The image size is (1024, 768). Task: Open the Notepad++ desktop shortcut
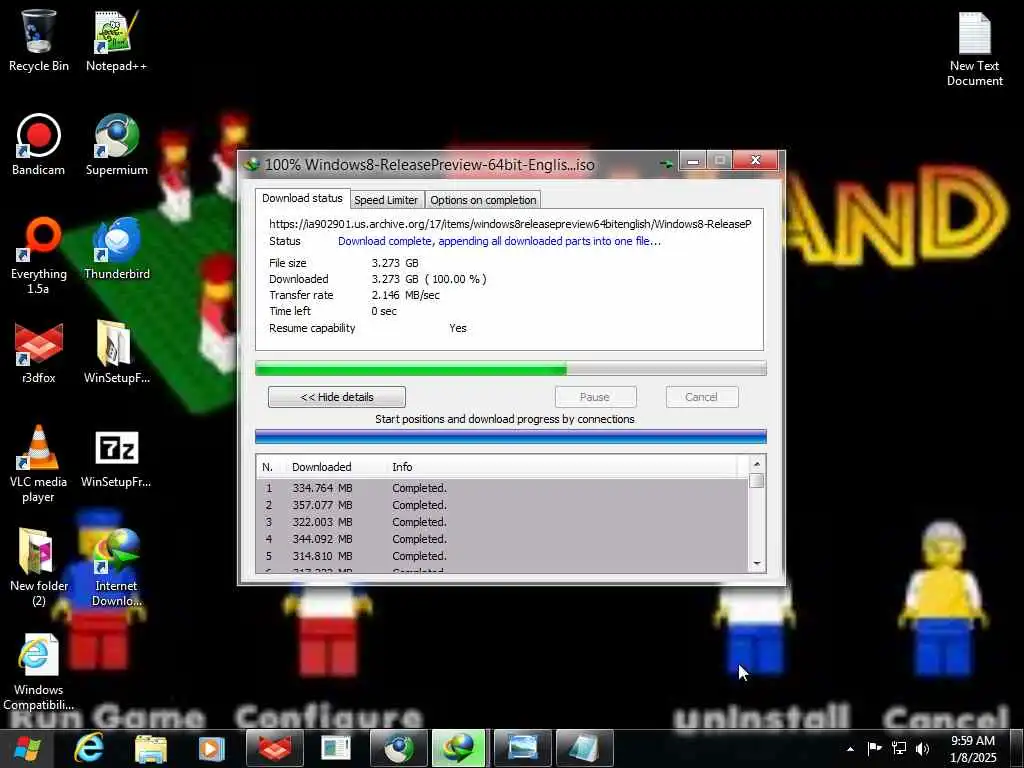pyautogui.click(x=116, y=40)
